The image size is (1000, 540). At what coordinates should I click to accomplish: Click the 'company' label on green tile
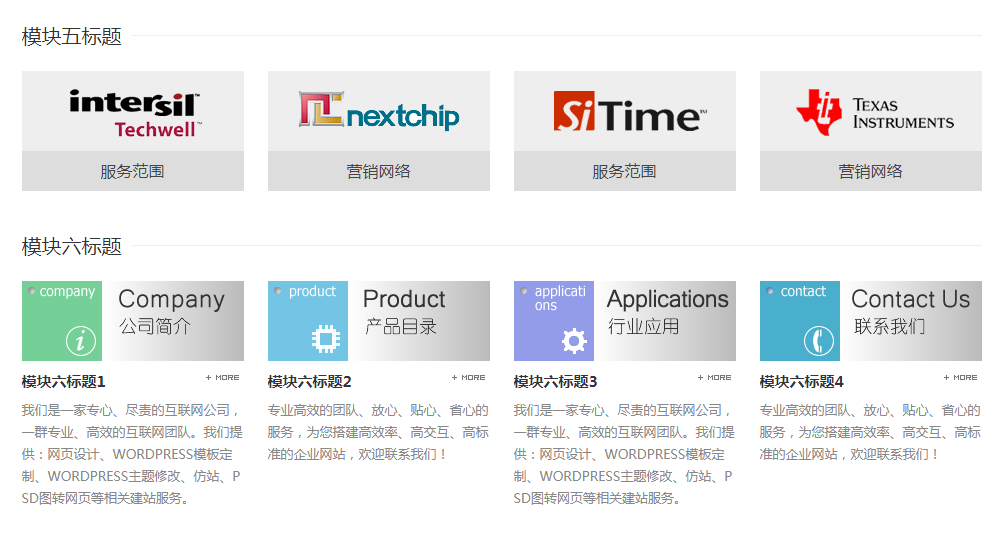coord(67,291)
